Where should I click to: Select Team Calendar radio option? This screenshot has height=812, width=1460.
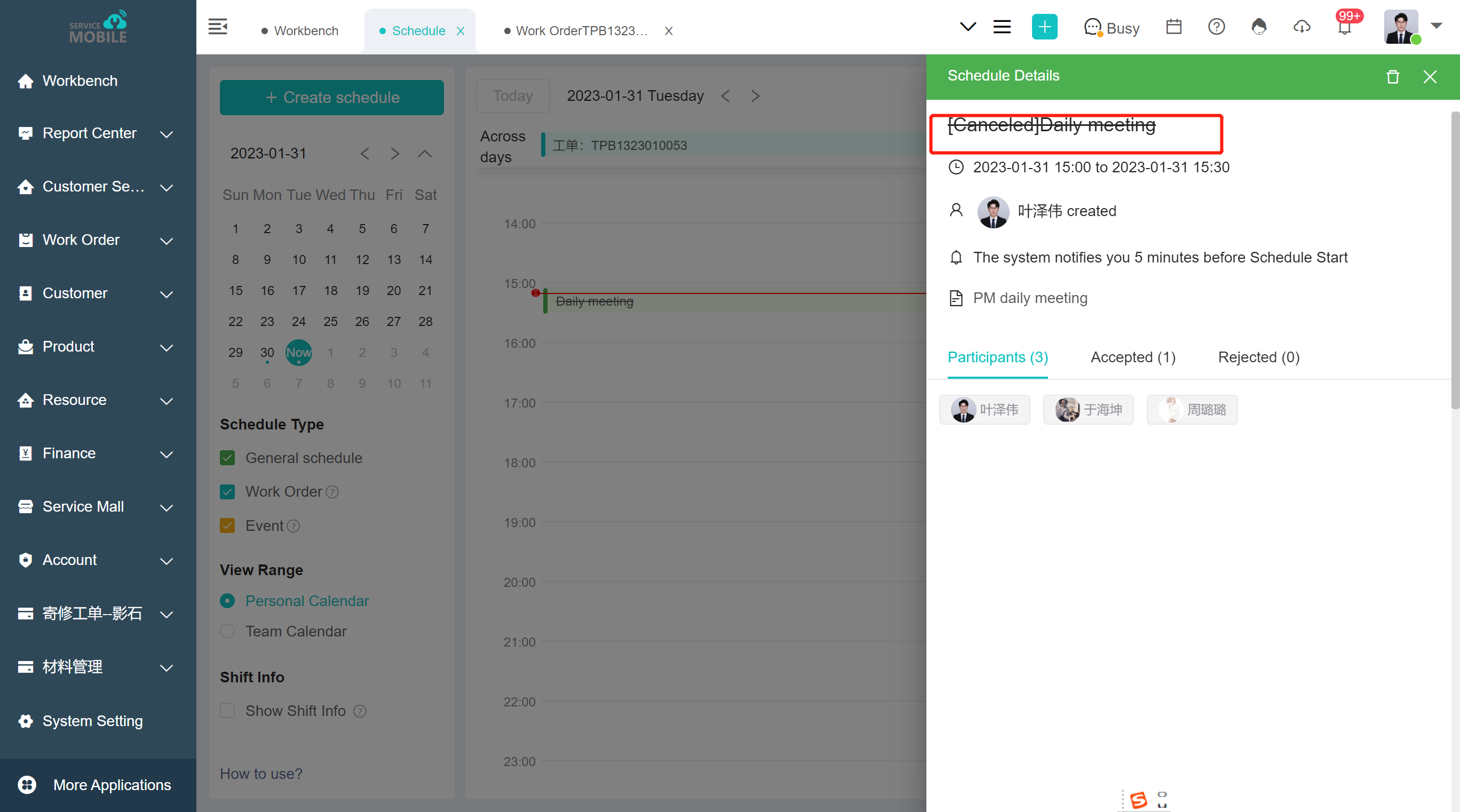point(227,631)
